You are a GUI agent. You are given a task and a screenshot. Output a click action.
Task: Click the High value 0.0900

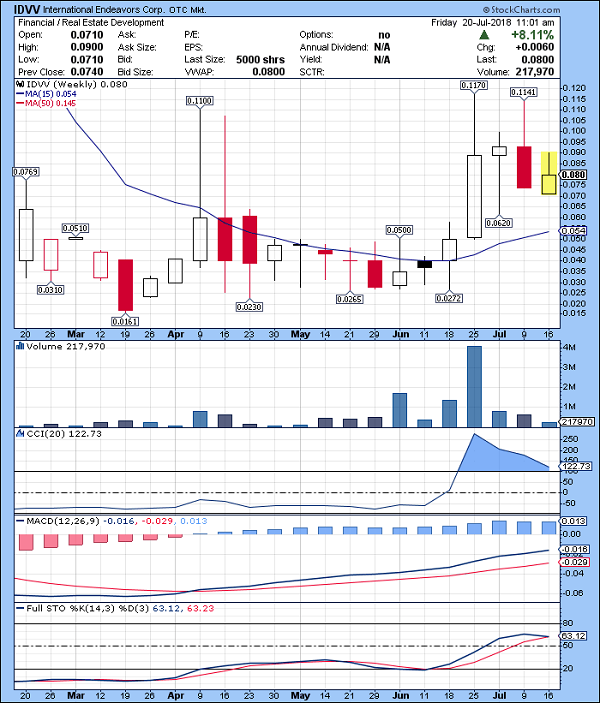(87, 47)
